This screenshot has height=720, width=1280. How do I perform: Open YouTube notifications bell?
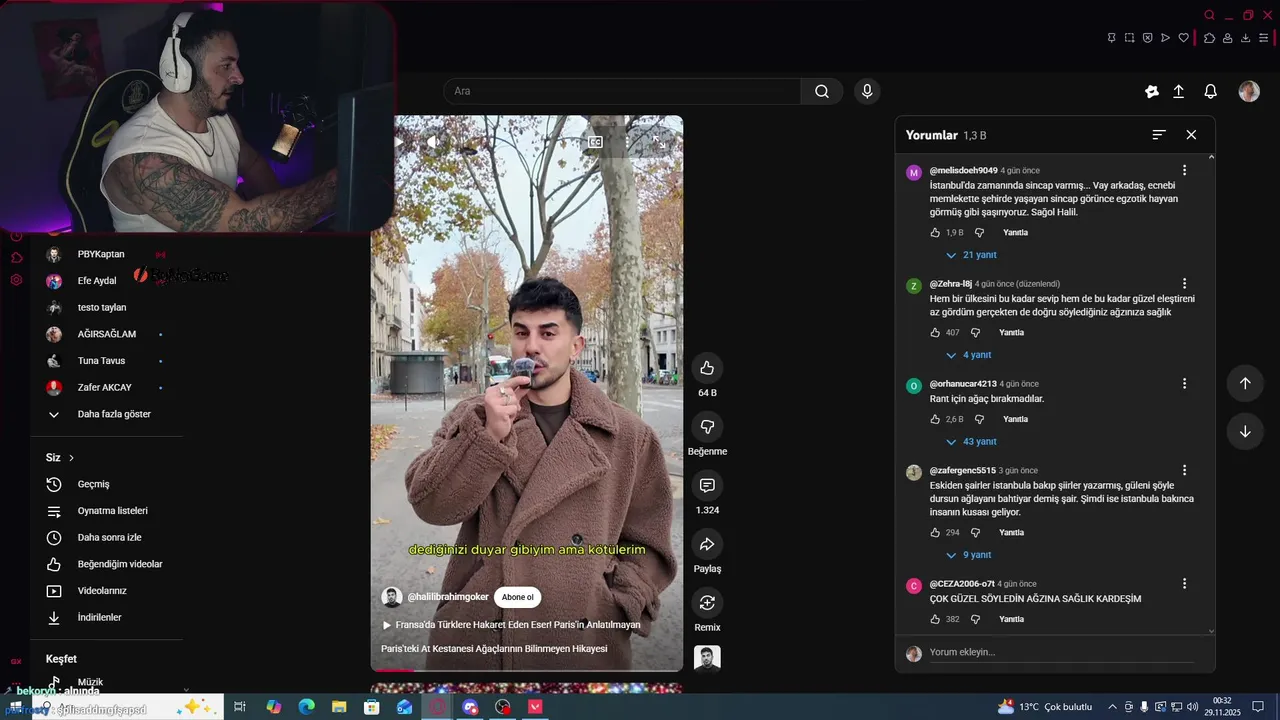[1210, 91]
